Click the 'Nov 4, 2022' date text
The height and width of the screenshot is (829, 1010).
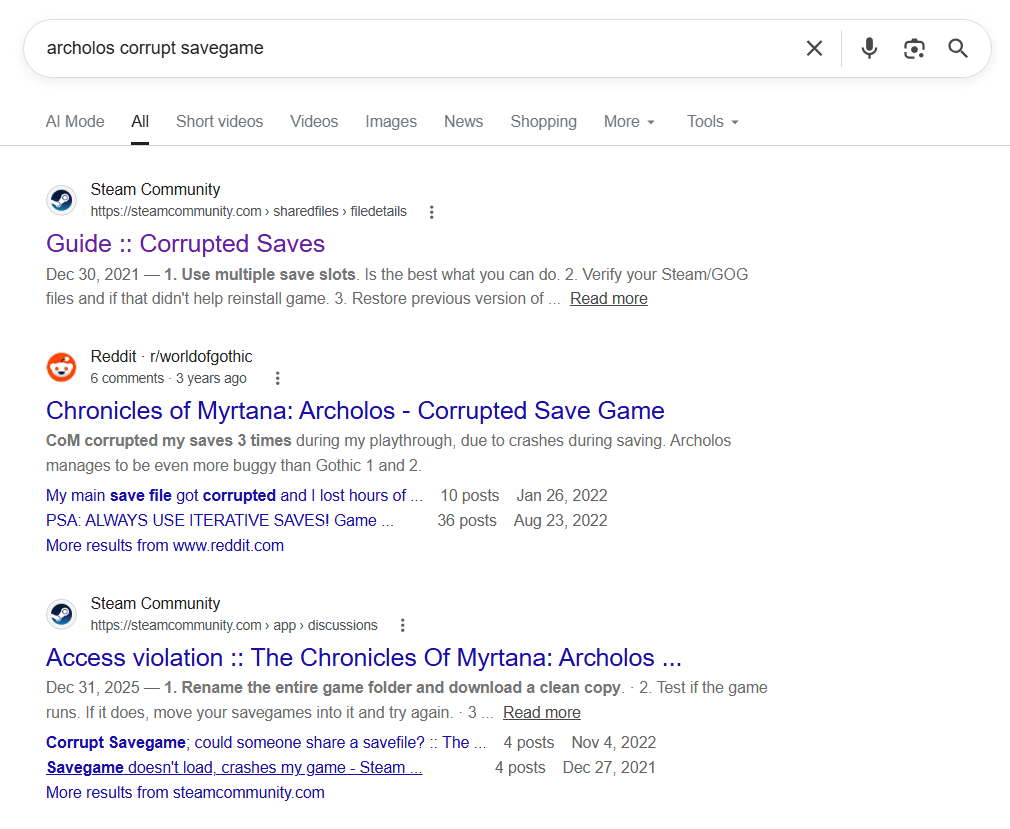(614, 743)
